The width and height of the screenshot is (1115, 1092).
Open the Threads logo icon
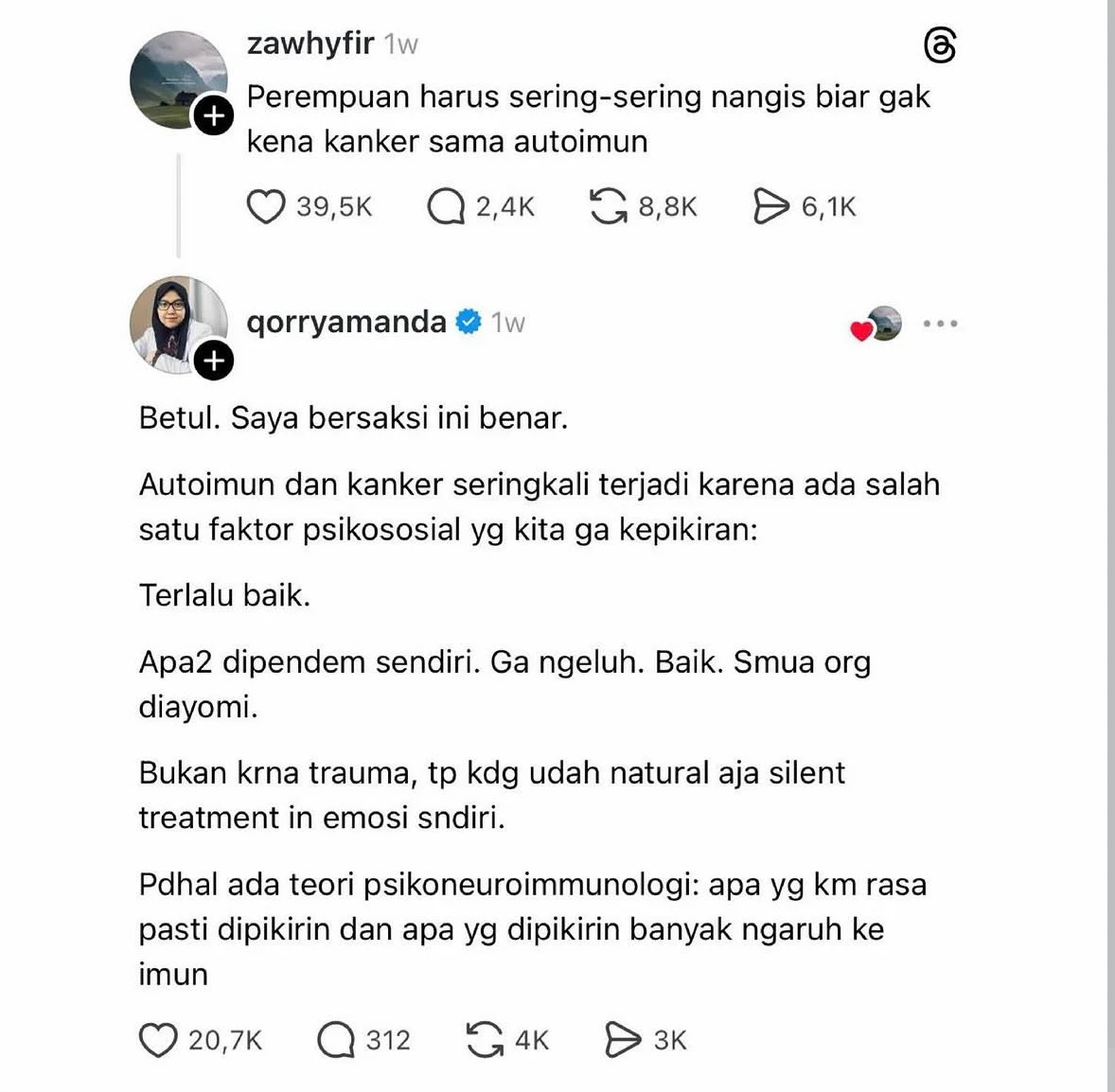coord(939,45)
